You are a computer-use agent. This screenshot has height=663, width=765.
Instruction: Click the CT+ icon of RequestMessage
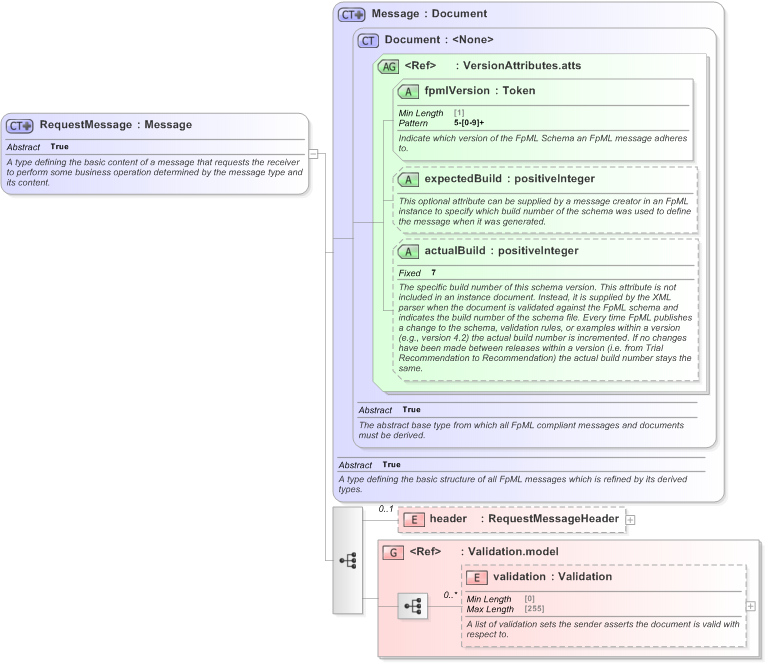click(20, 126)
